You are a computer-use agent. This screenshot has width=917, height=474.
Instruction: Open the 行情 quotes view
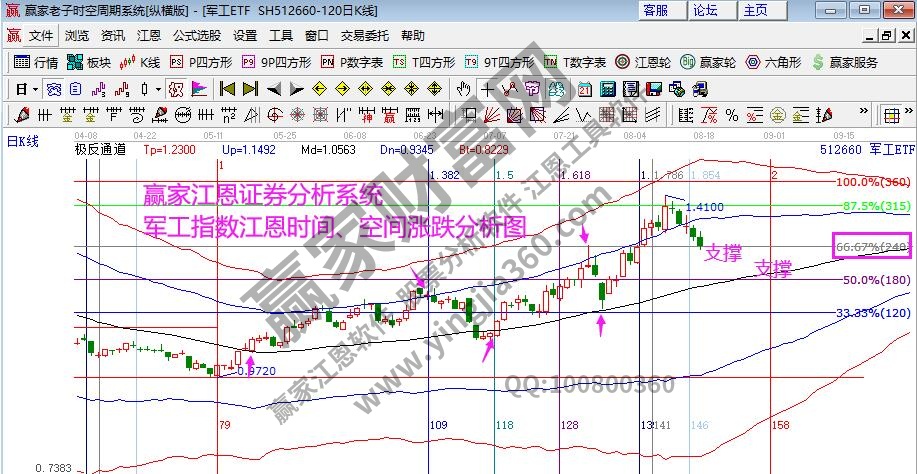[x=36, y=62]
